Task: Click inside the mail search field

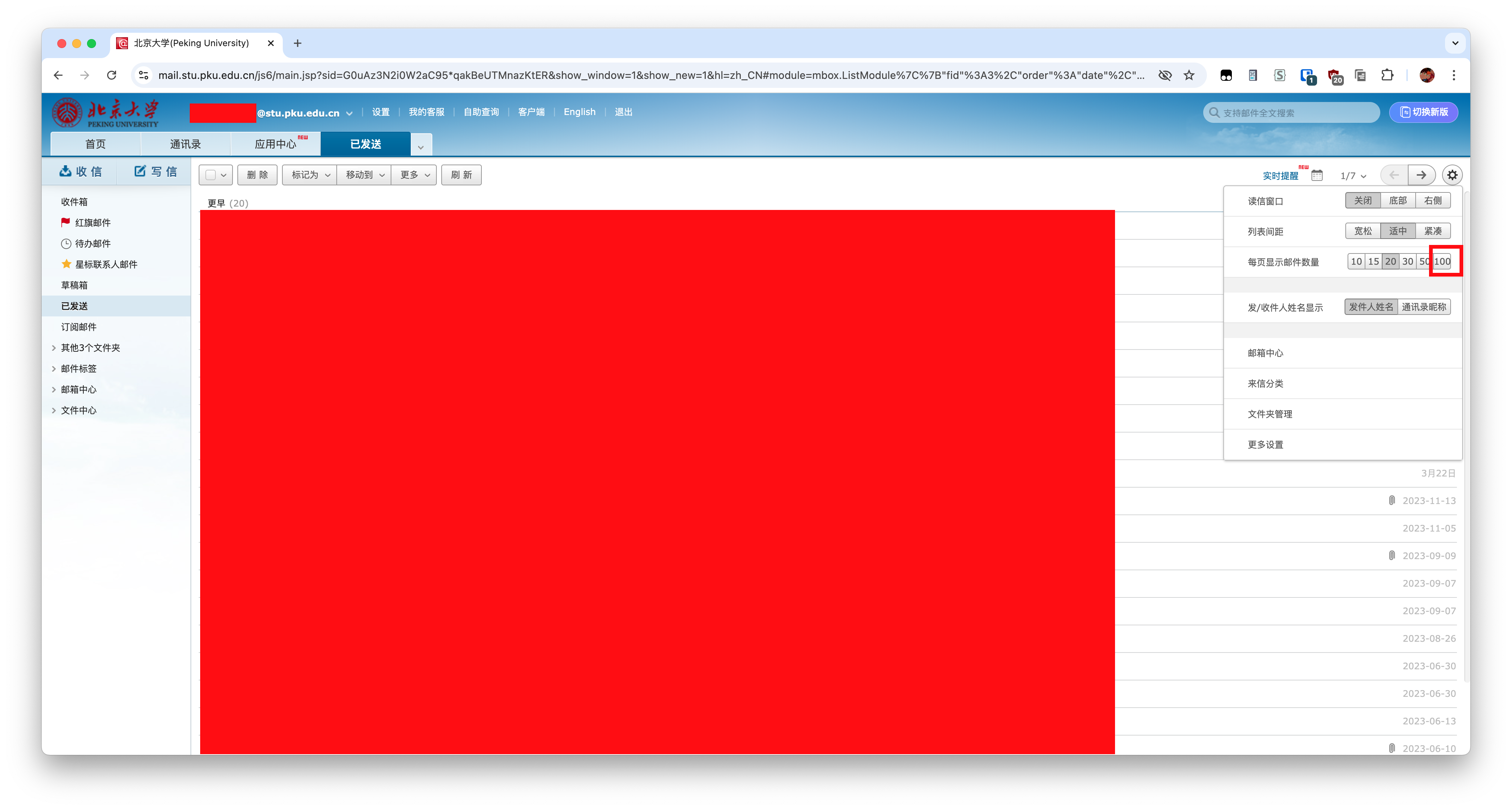Action: click(1291, 112)
